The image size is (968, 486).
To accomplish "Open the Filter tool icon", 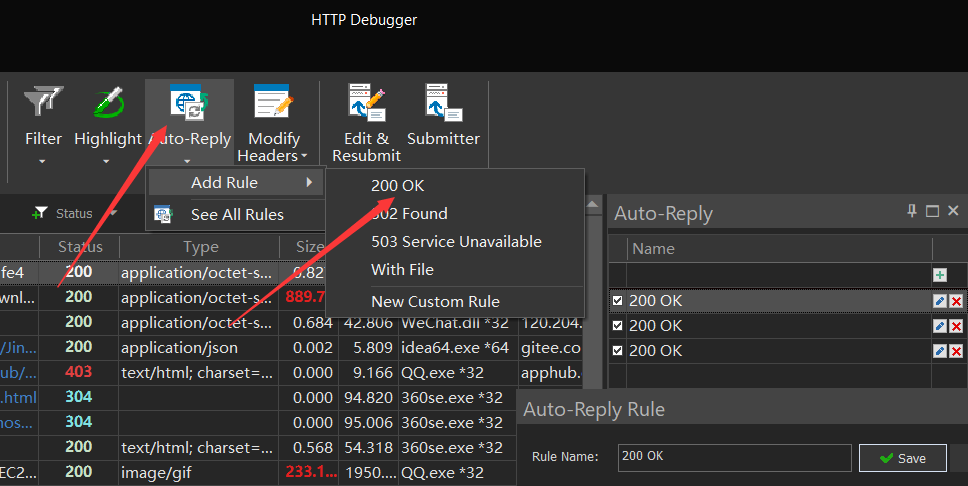I will [x=43, y=102].
